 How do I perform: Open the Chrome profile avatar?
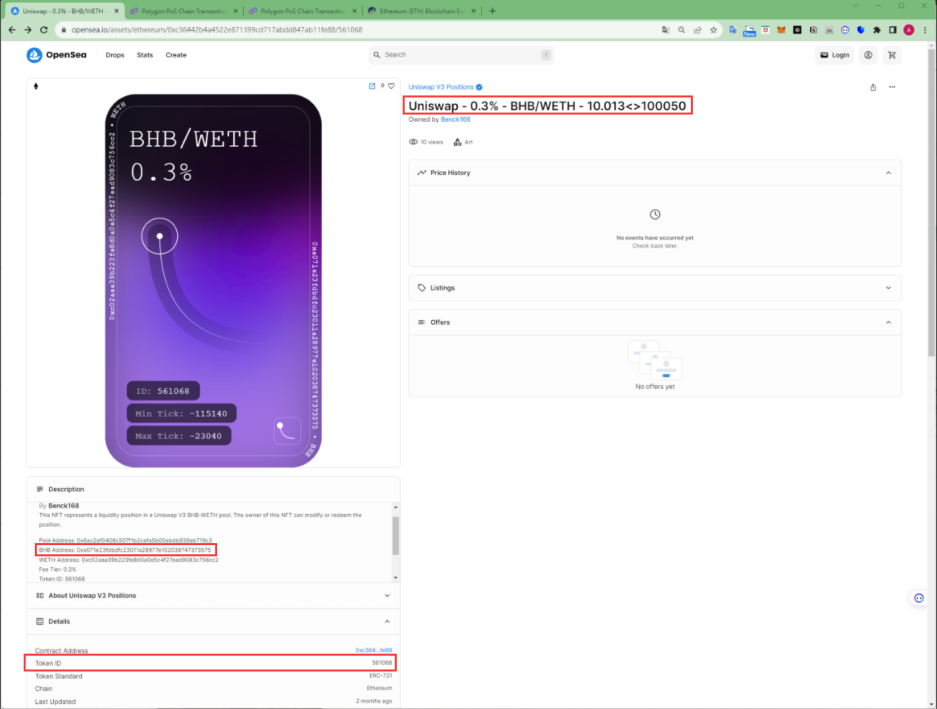coord(909,30)
